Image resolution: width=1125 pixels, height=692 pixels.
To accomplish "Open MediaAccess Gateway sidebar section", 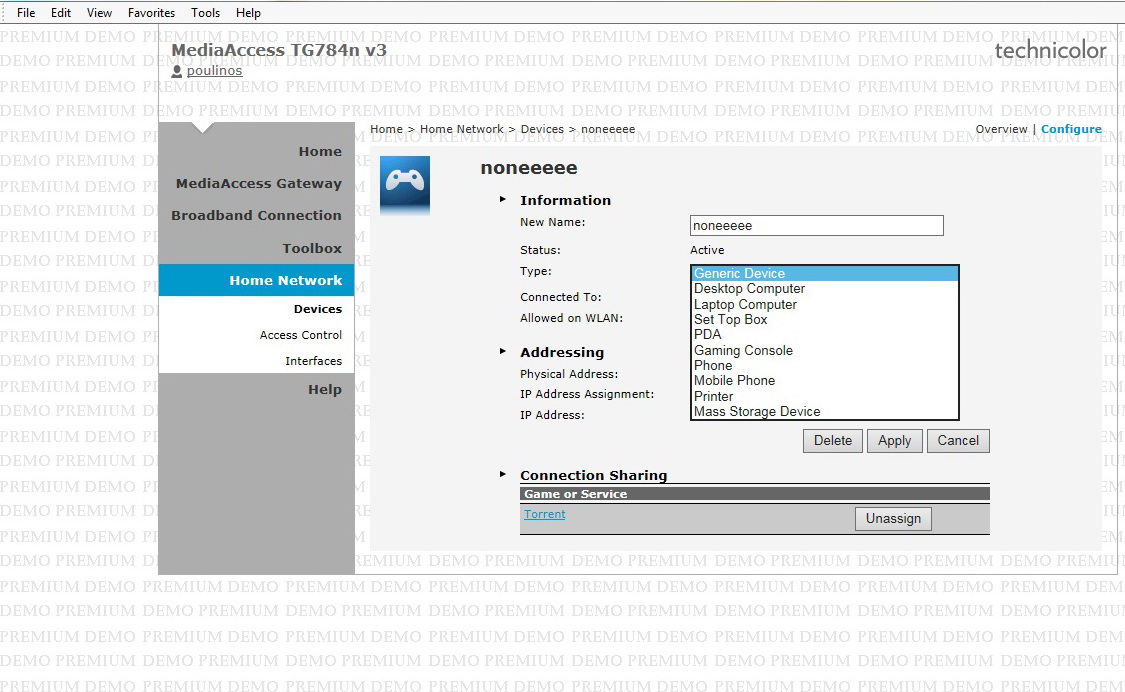I will (258, 184).
